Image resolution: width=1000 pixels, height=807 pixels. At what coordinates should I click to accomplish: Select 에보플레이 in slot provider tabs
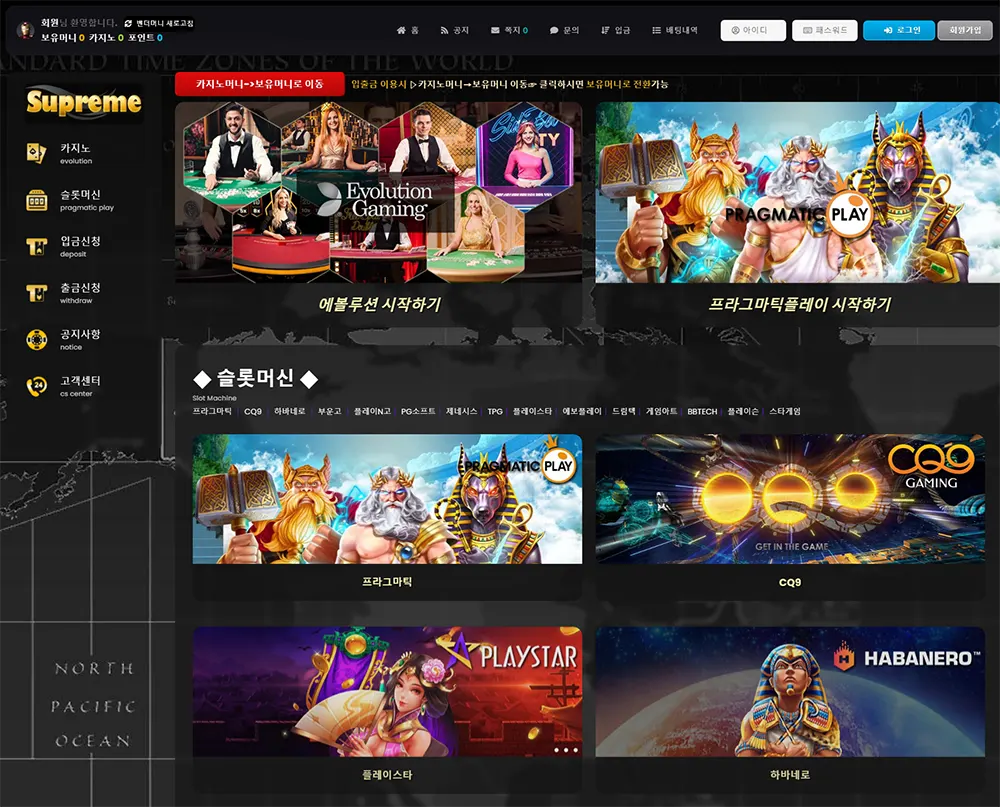pos(582,411)
